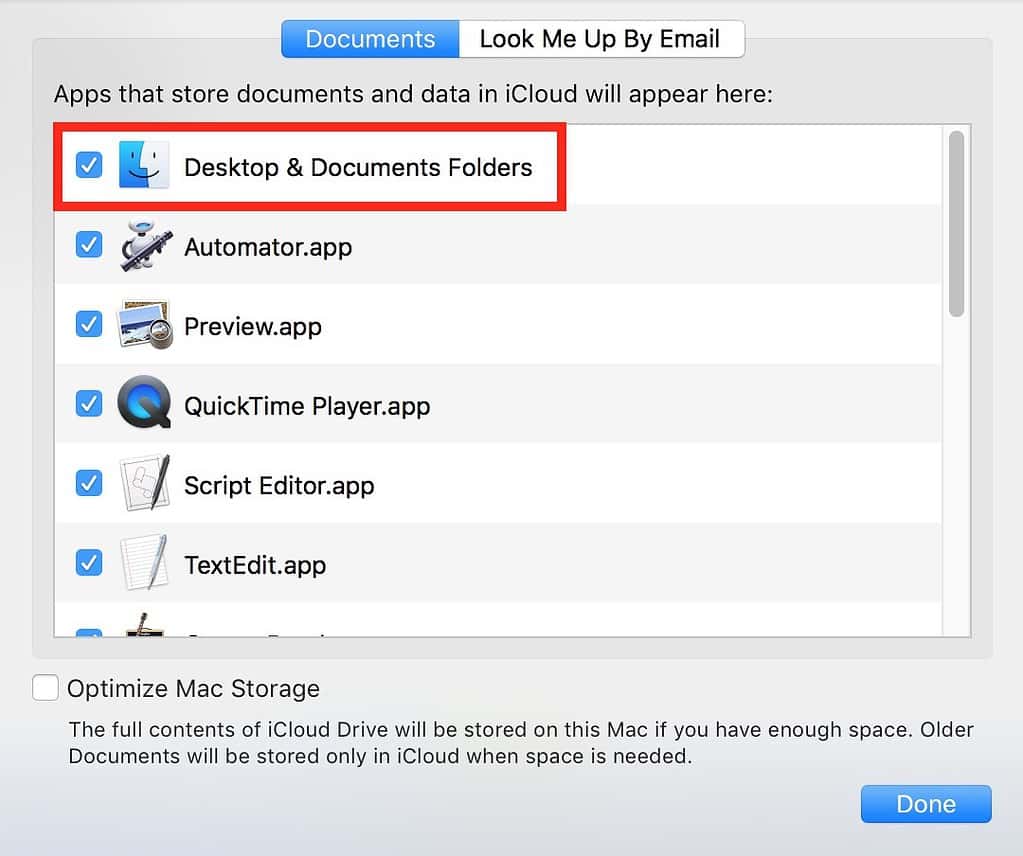Click the Finder icon next to Desktop & Documents

(146, 166)
